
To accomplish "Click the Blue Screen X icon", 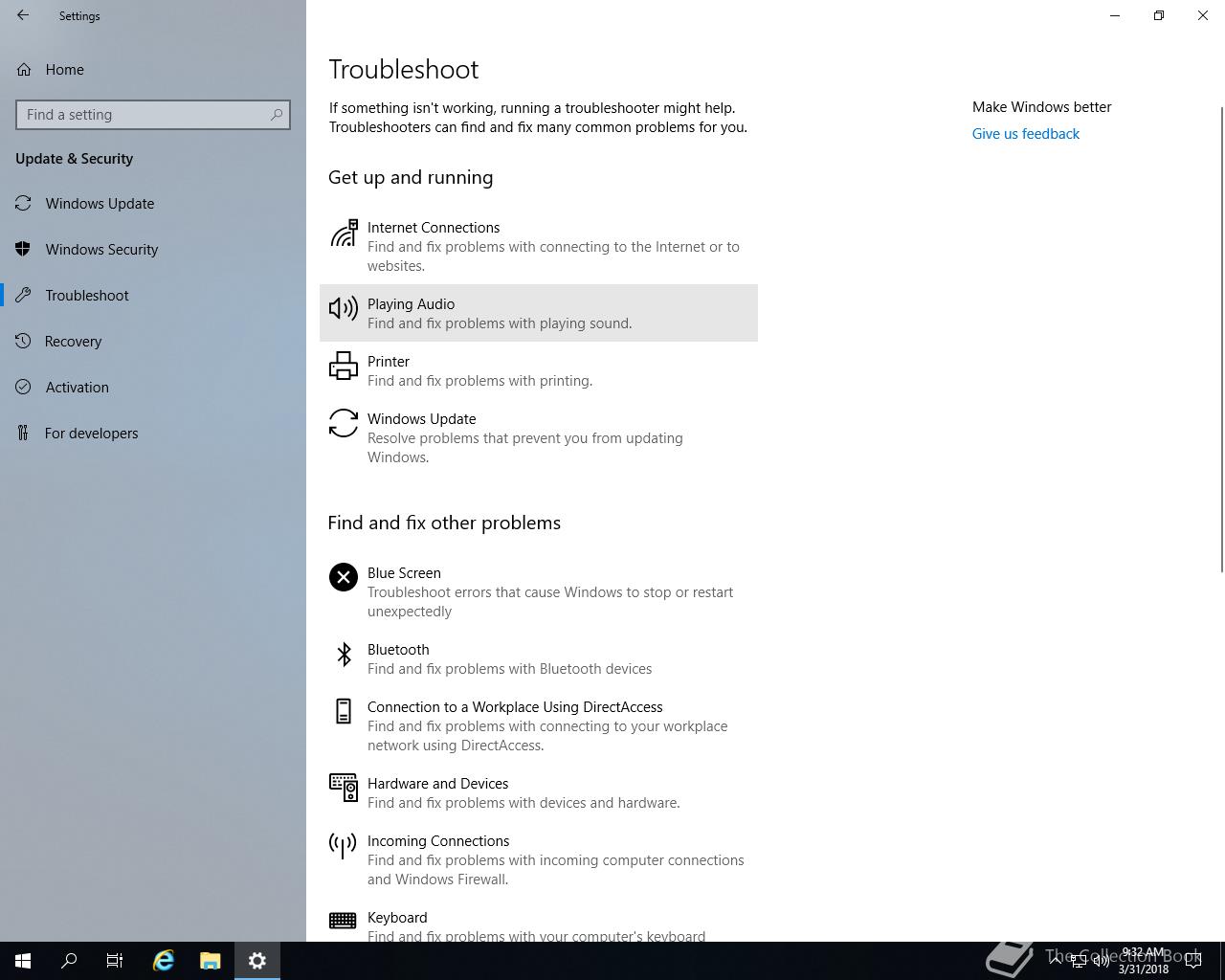I will (x=344, y=577).
